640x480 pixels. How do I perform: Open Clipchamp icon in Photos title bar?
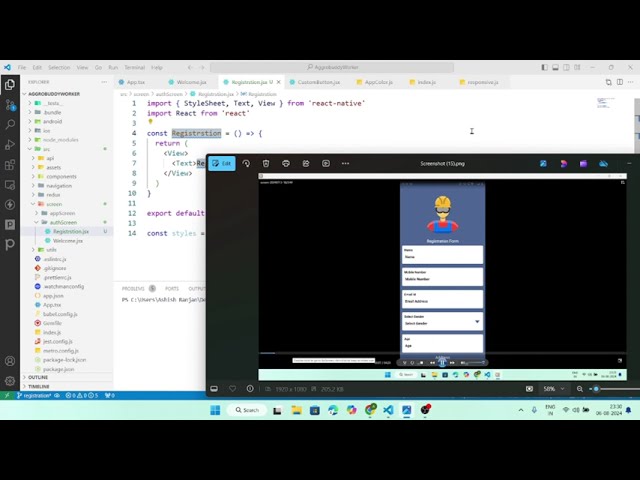coord(583,164)
